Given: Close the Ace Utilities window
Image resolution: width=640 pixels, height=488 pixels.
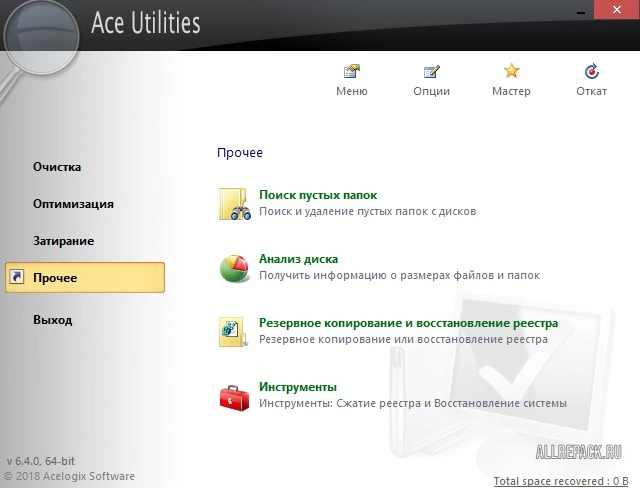Looking at the screenshot, I should [x=617, y=9].
